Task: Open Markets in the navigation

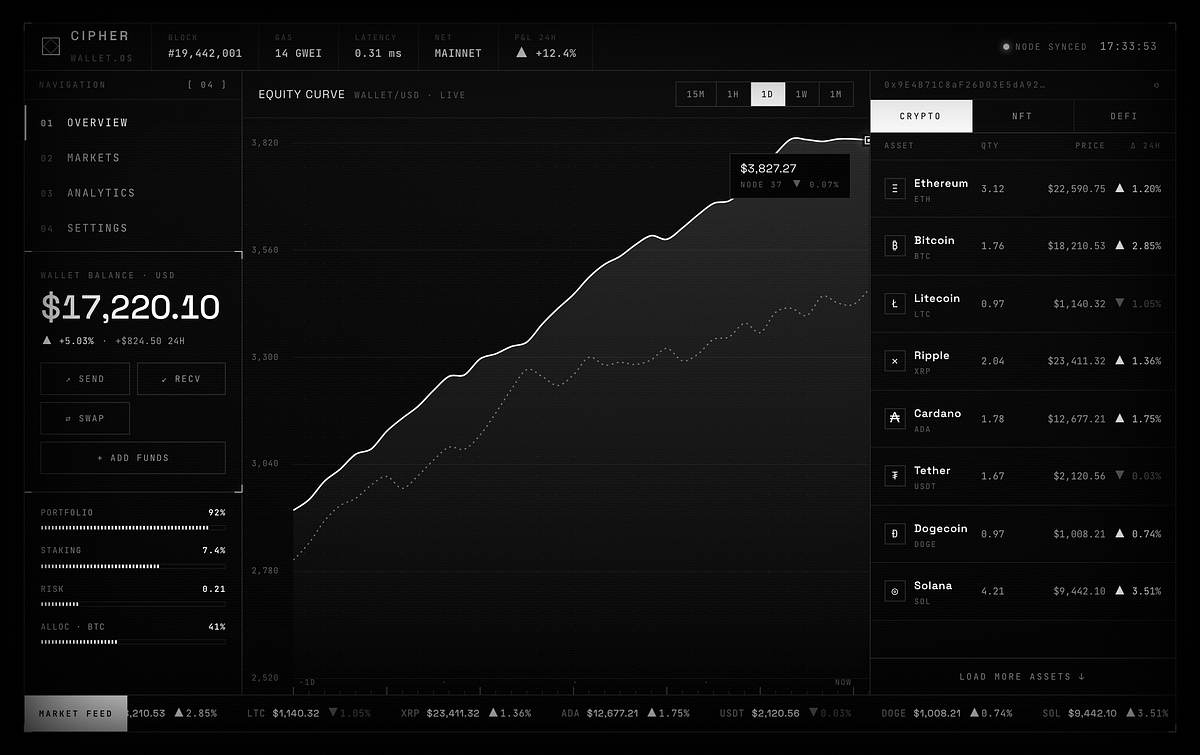Action: (x=133, y=158)
